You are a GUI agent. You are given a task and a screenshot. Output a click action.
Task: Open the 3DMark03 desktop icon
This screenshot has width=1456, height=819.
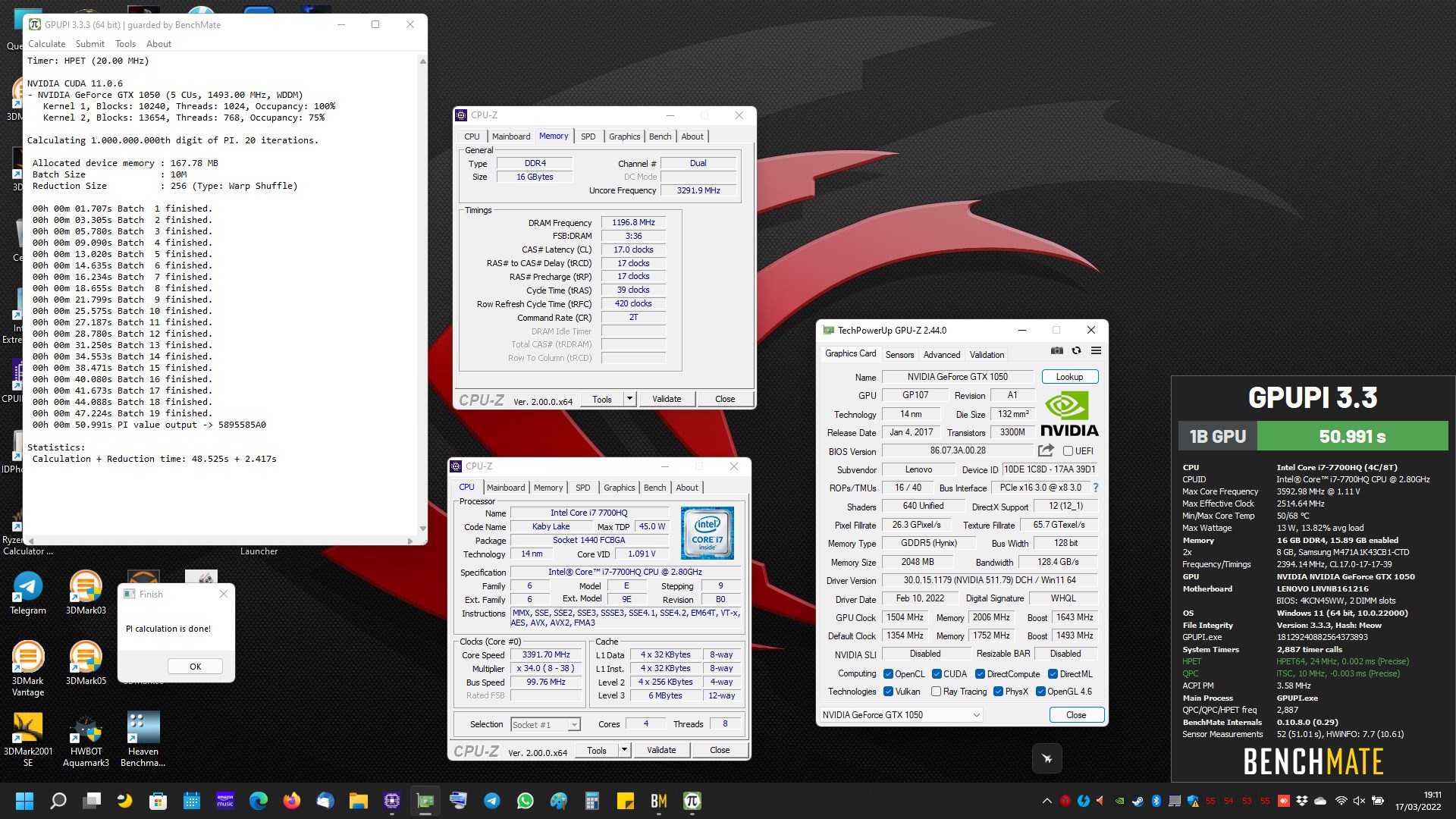(x=86, y=593)
